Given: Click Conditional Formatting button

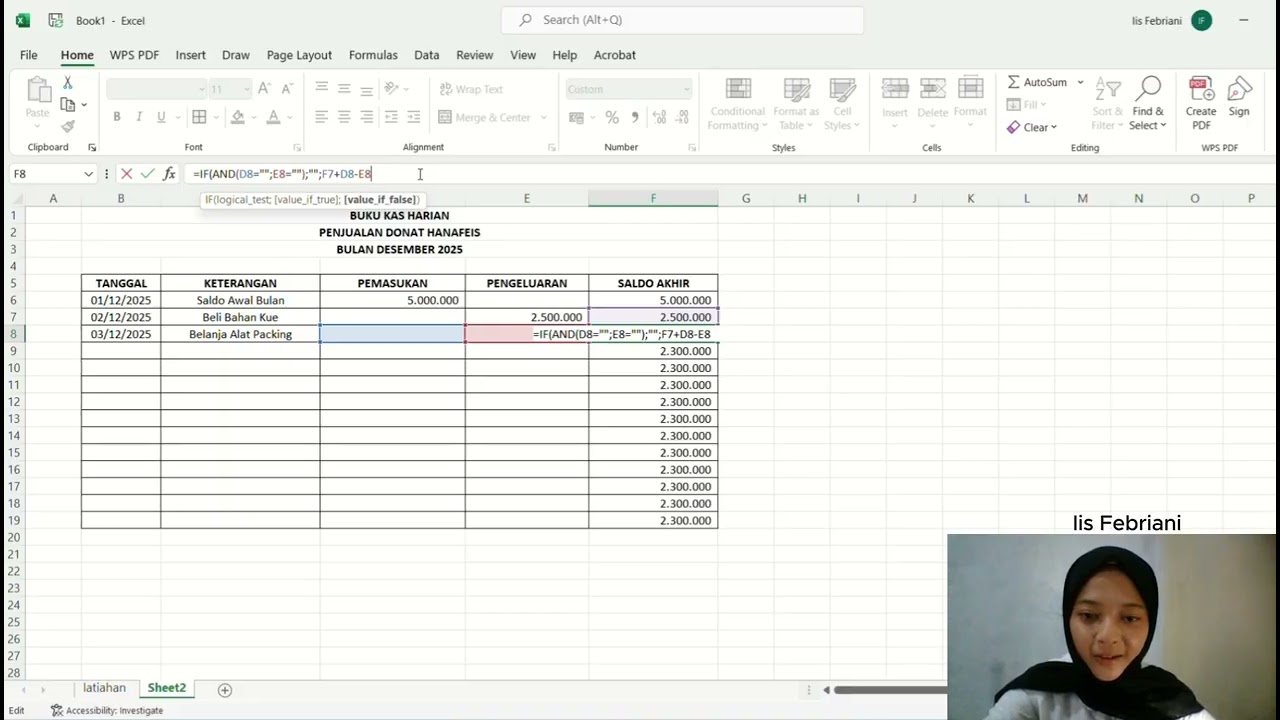Looking at the screenshot, I should tap(738, 104).
